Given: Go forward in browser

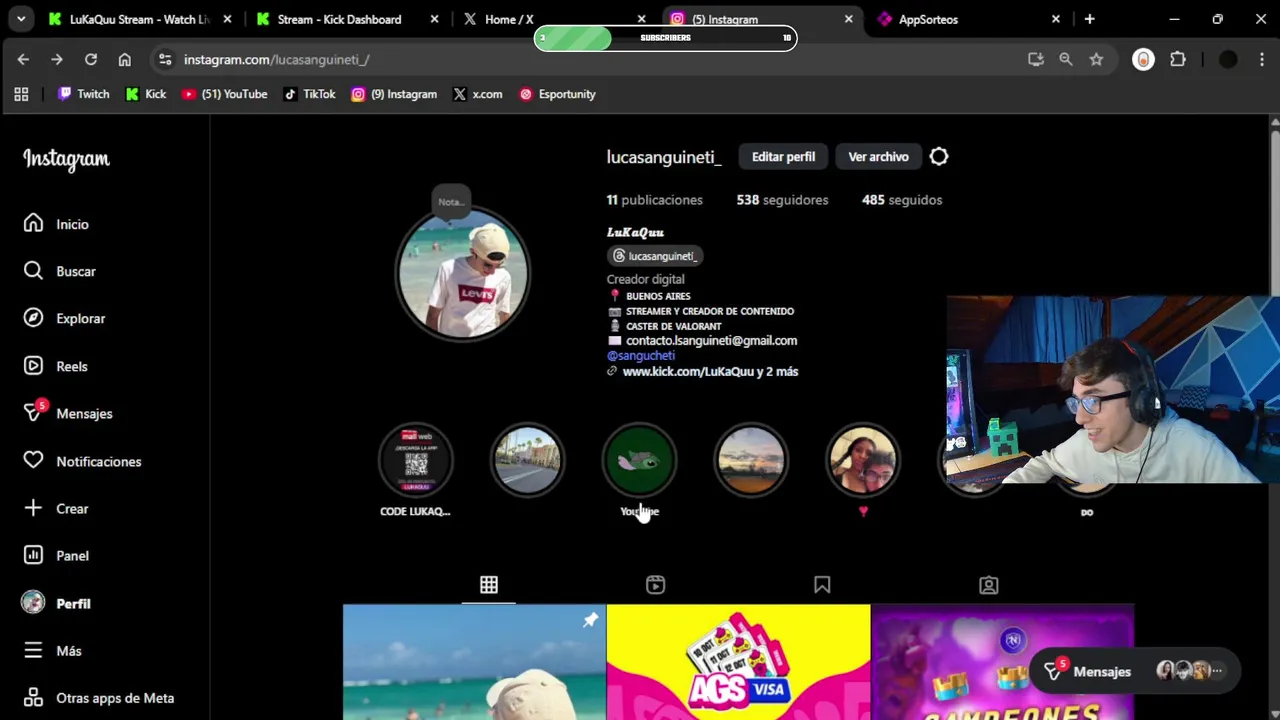Looking at the screenshot, I should (57, 59).
